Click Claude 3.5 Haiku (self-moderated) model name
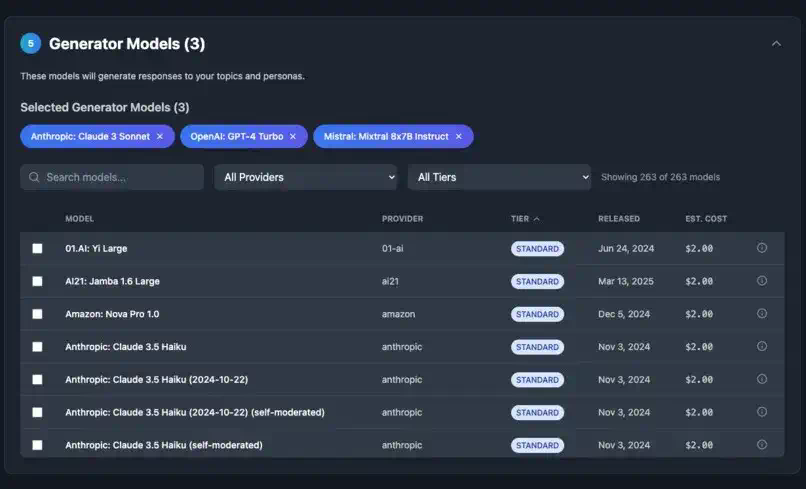Image resolution: width=806 pixels, height=489 pixels. click(164, 445)
